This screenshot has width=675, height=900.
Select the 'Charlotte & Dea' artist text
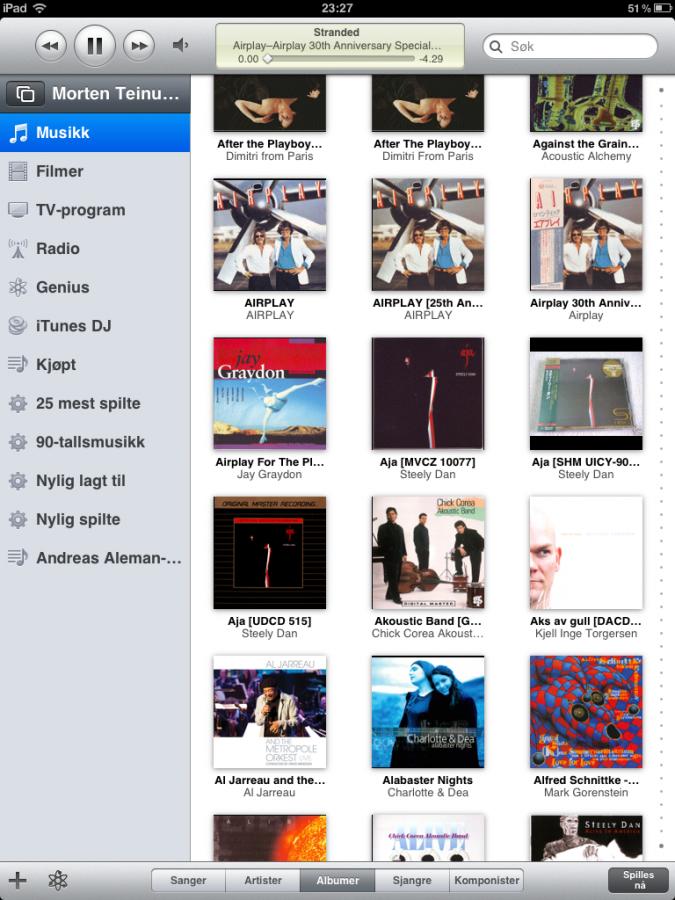(428, 792)
